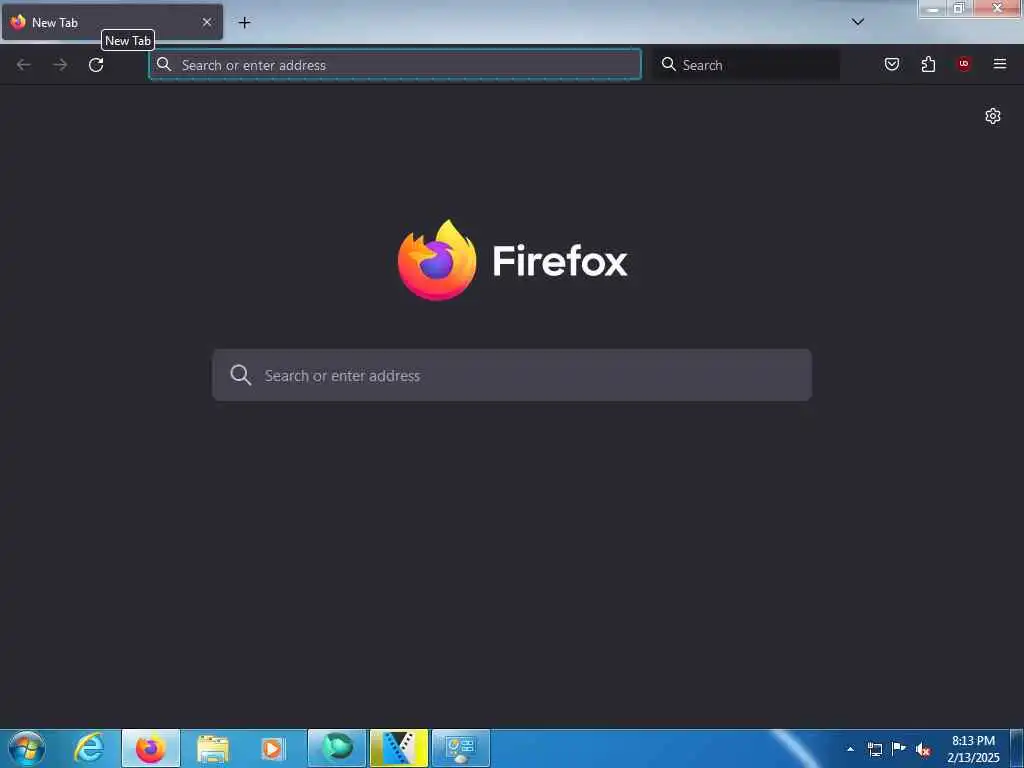The height and width of the screenshot is (768, 1024).
Task: Click magnifier icon in Search box
Action: (x=668, y=64)
